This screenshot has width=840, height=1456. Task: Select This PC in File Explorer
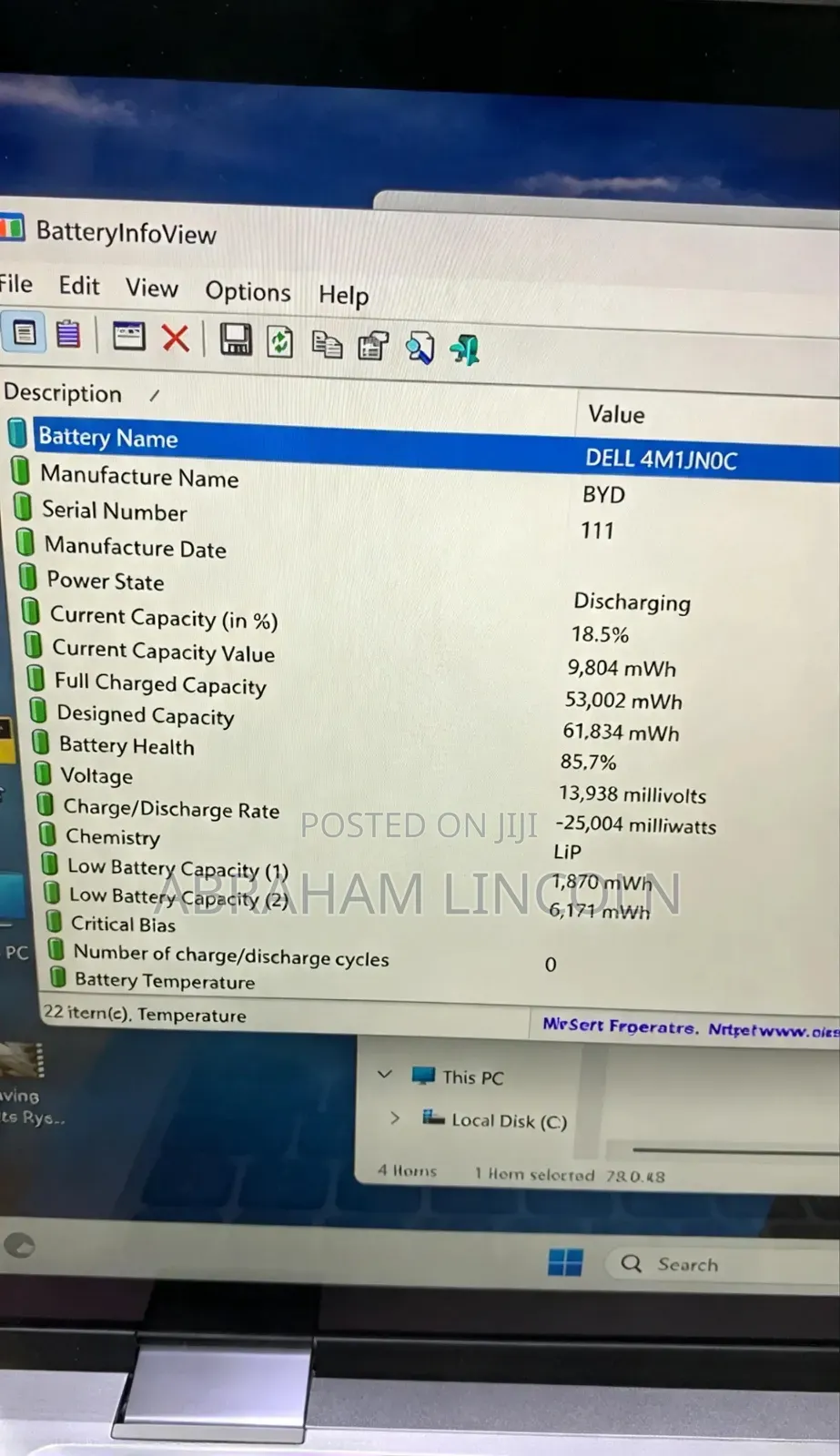[x=458, y=1077]
